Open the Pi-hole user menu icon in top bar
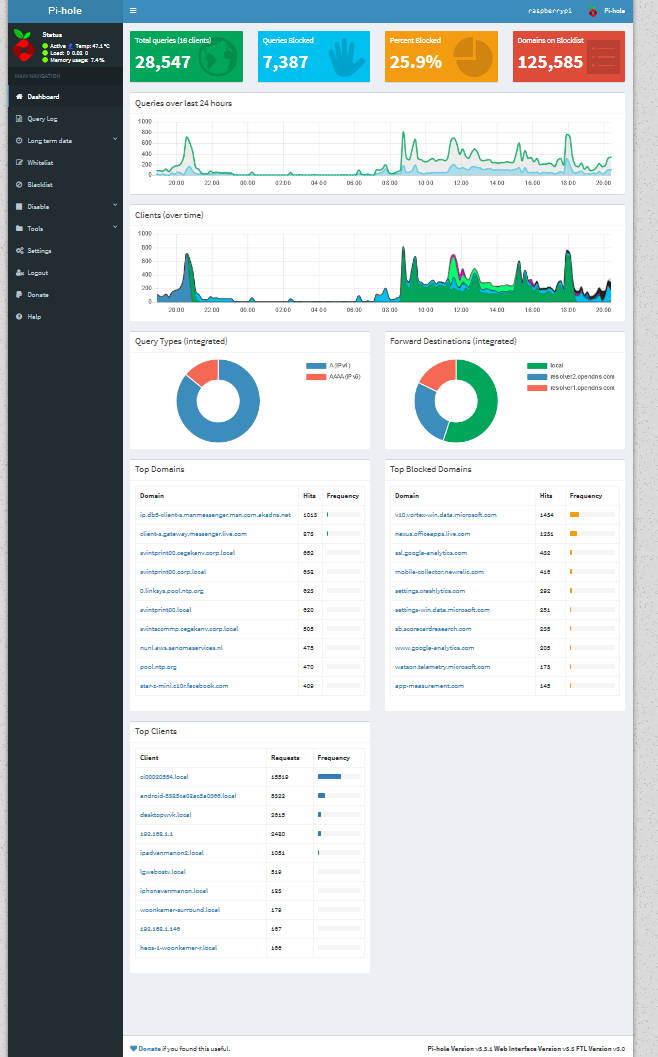 click(x=593, y=11)
